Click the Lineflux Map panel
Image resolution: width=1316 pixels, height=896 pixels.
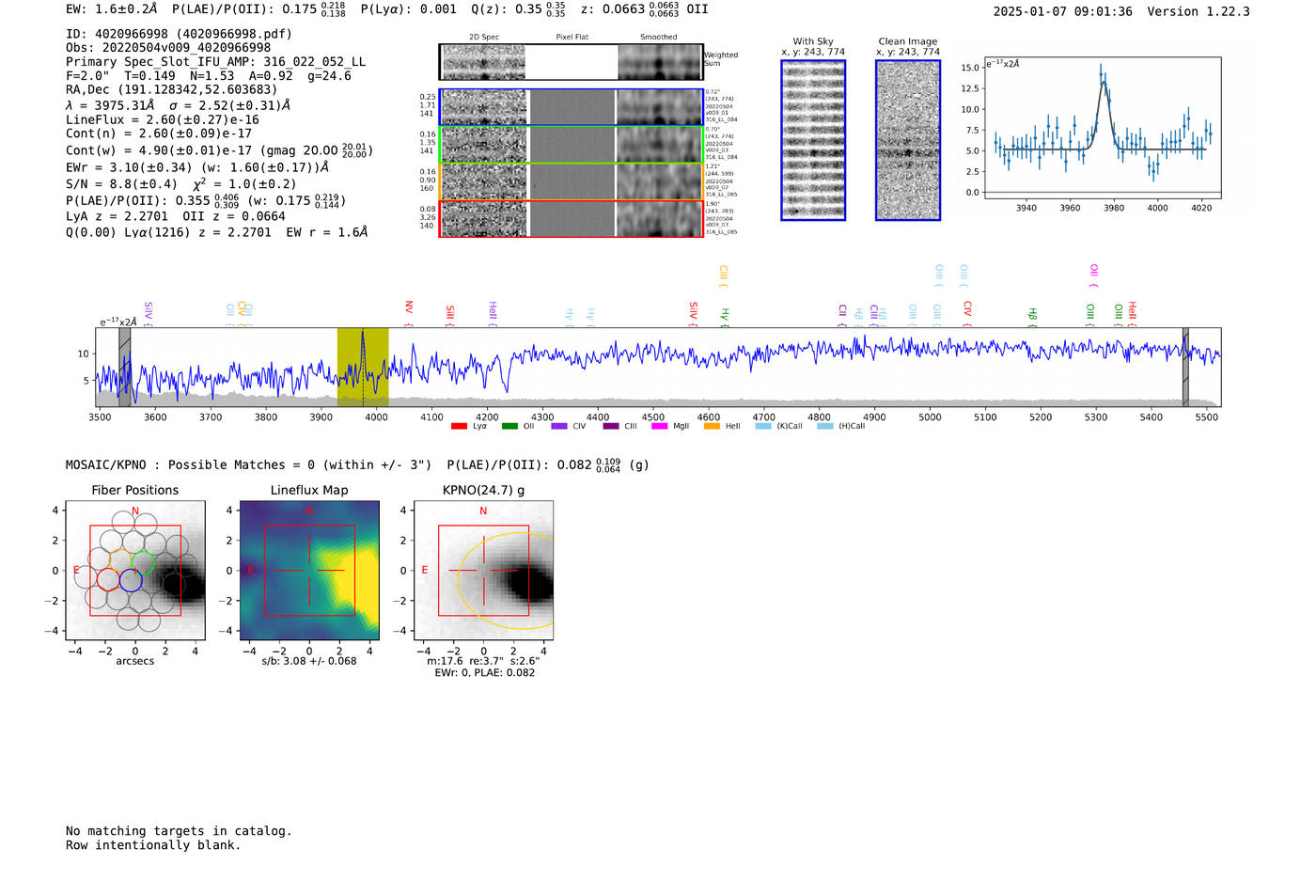click(309, 572)
